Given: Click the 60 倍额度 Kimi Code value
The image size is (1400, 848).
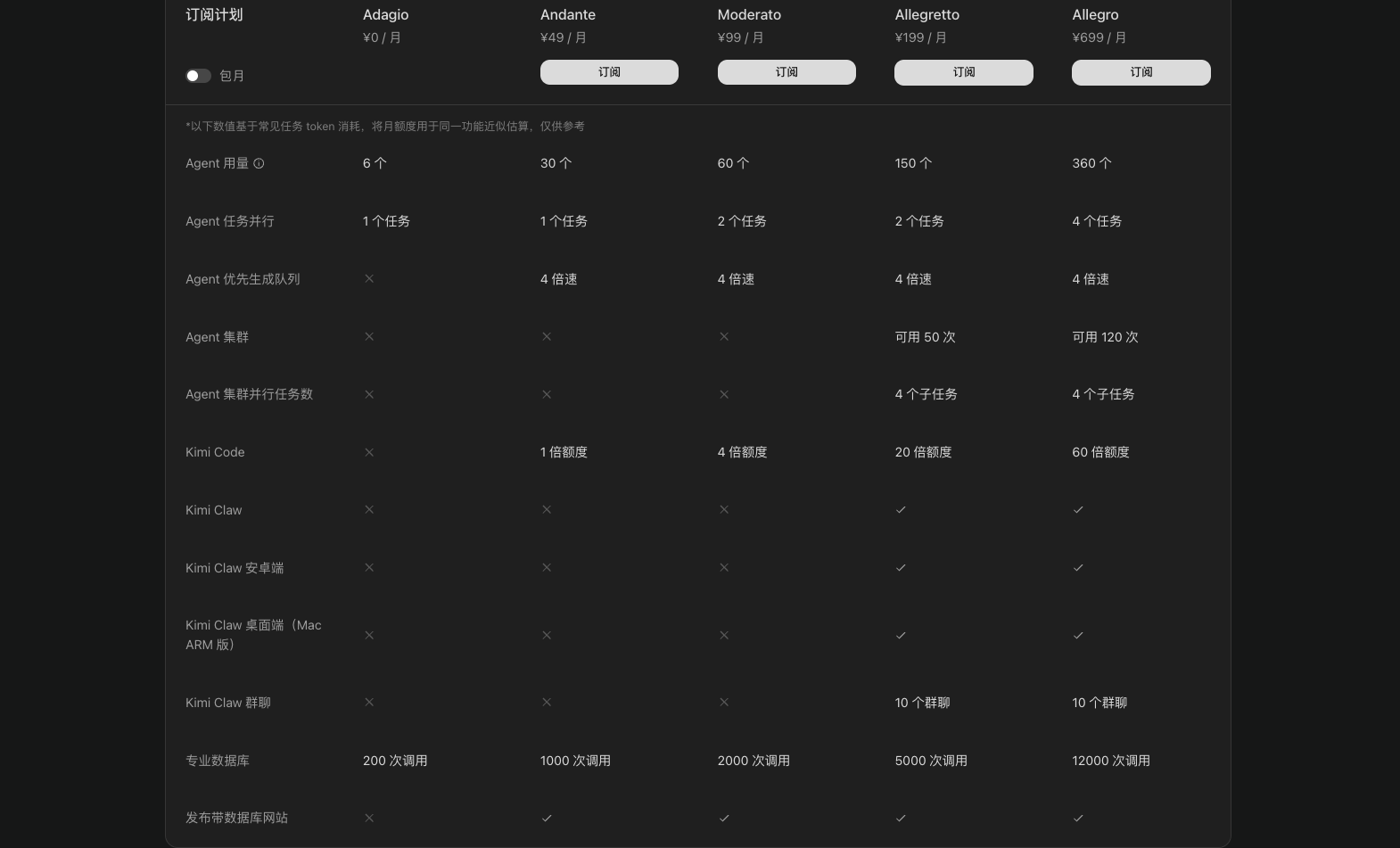Looking at the screenshot, I should pyautogui.click(x=1100, y=452).
